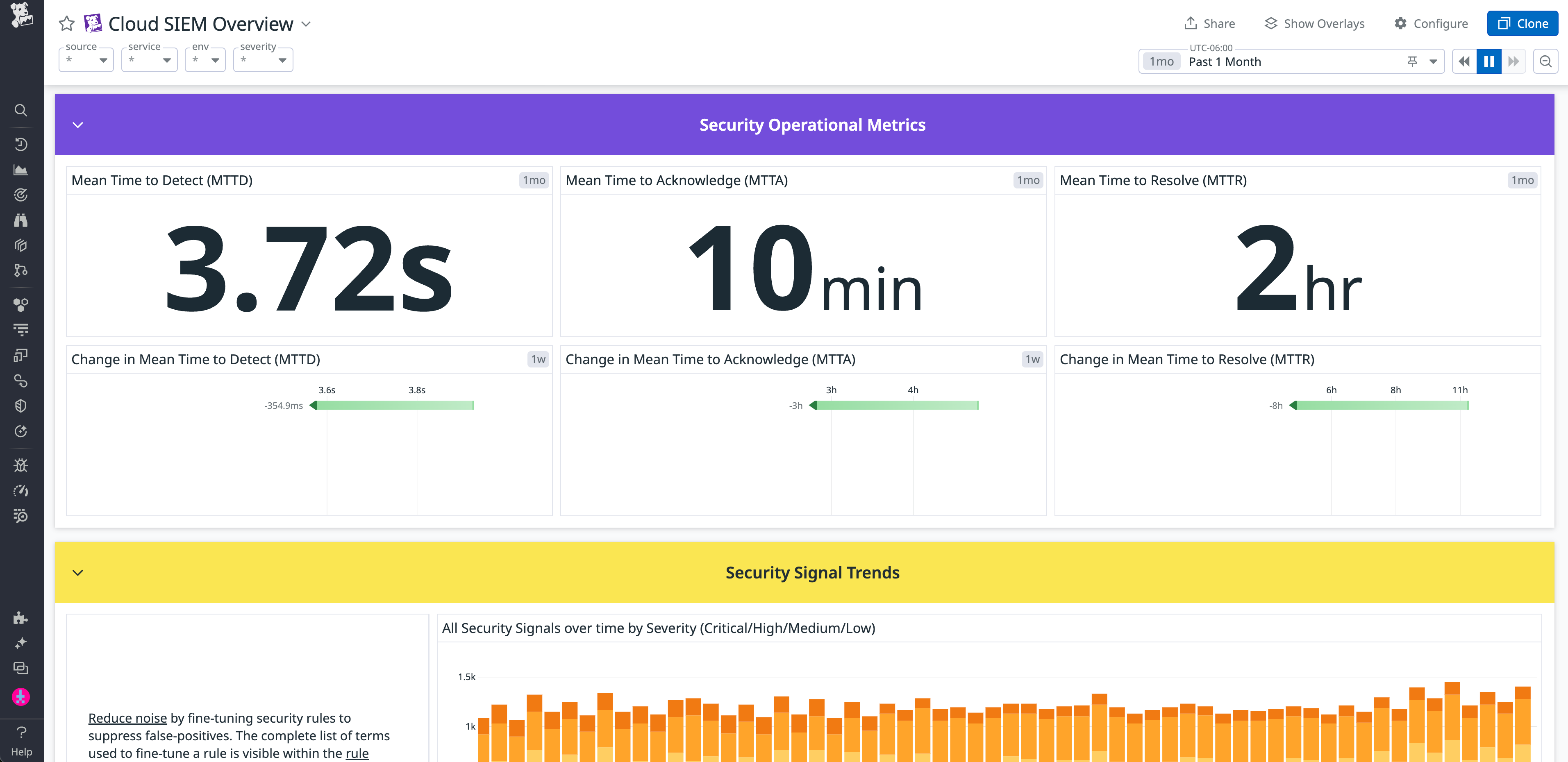Viewport: 1568px width, 762px height.
Task: Open the recent history clock icon
Action: click(x=20, y=144)
